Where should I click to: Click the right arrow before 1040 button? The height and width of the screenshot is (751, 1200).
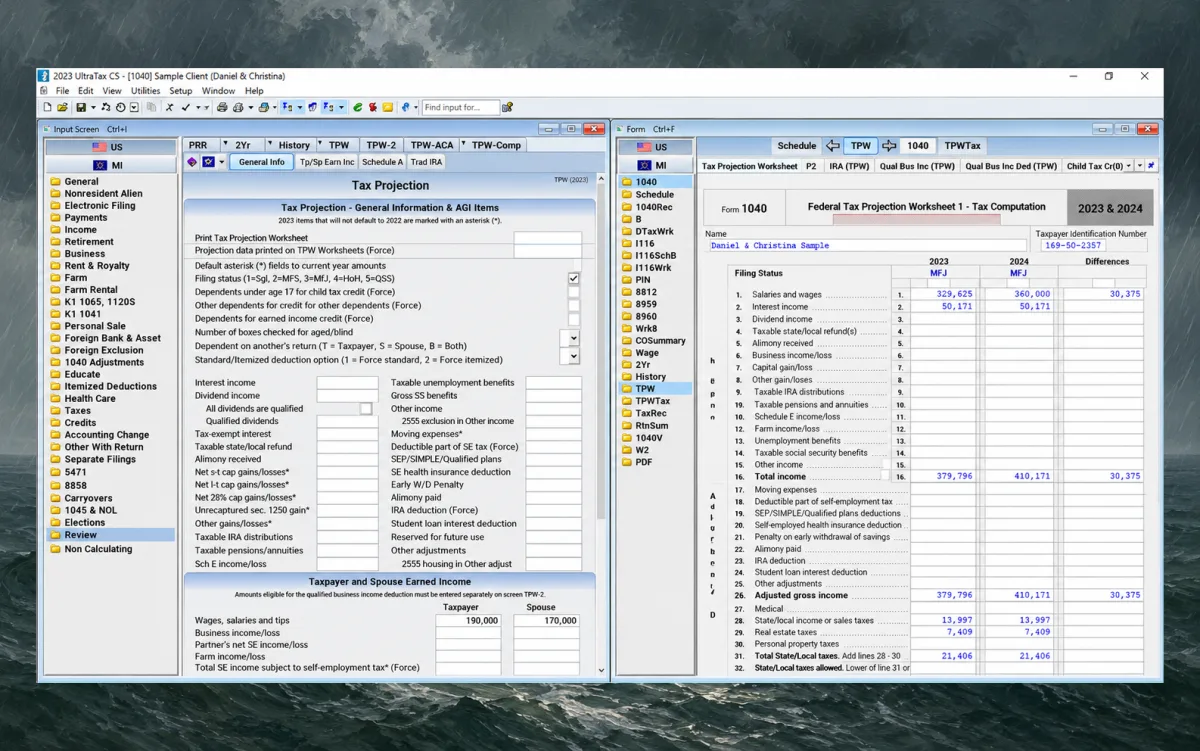pyautogui.click(x=888, y=146)
